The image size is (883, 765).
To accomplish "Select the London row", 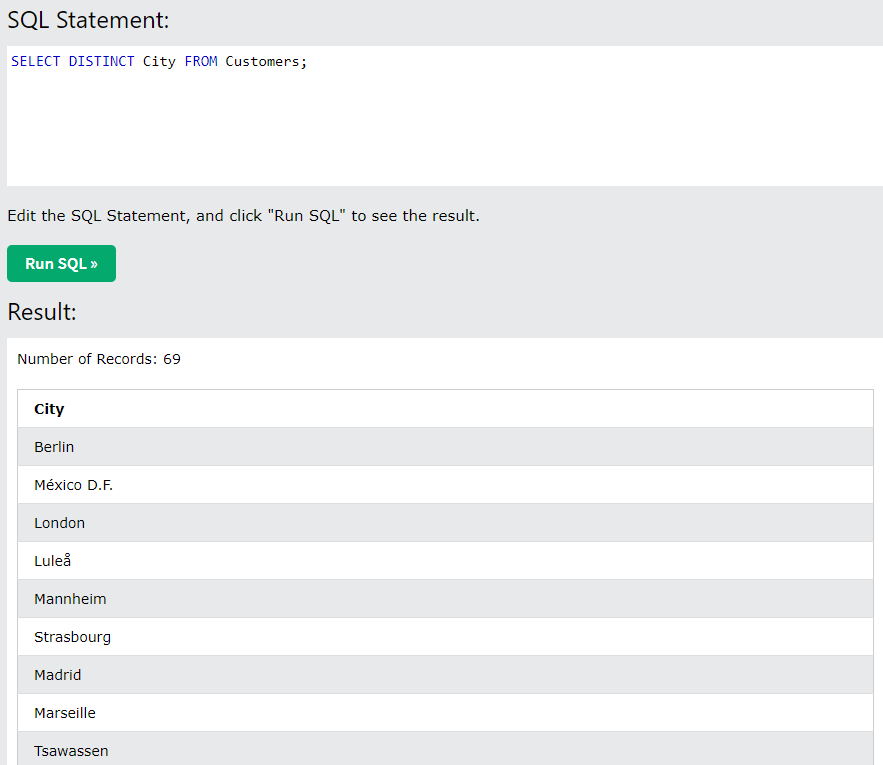I will coord(445,523).
